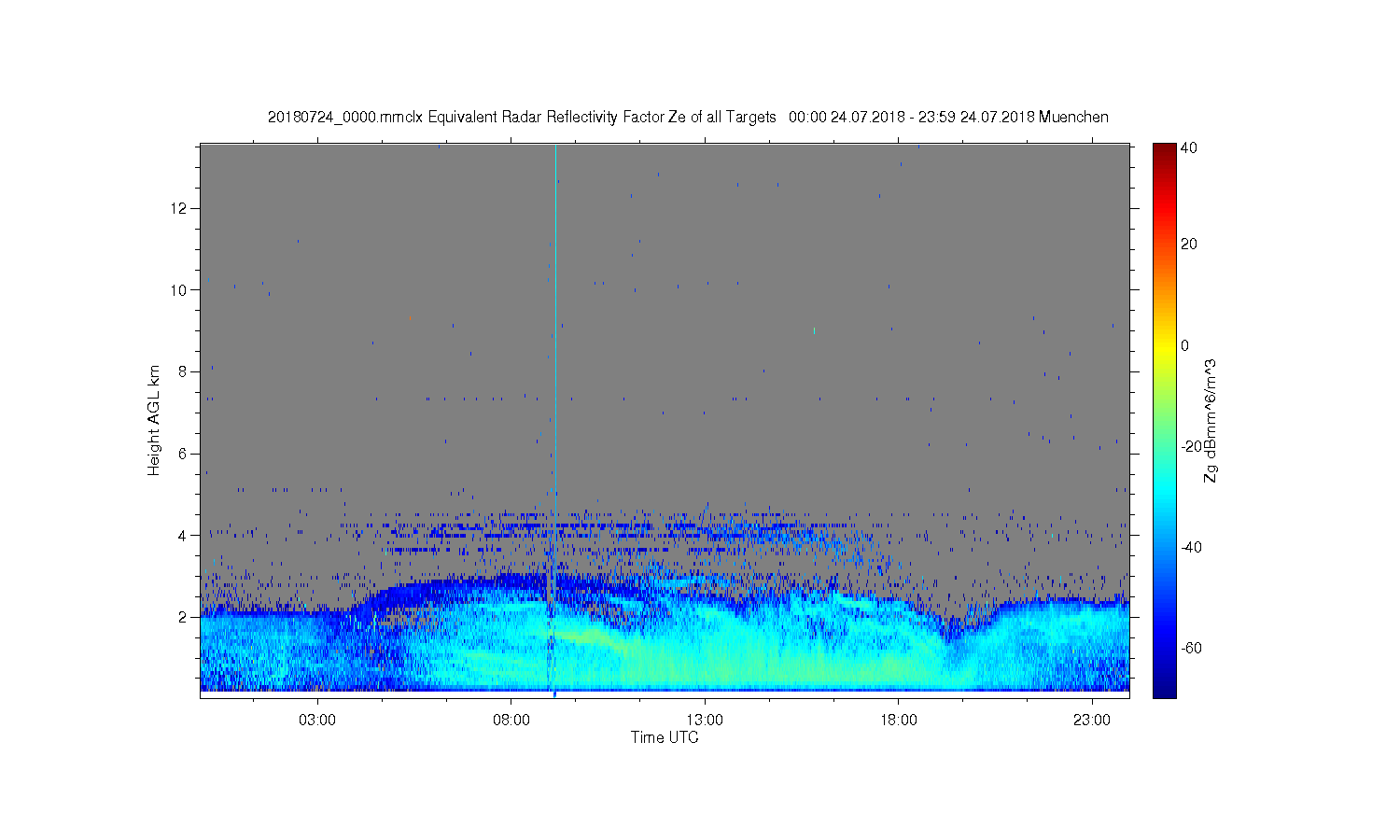Click the colorbar value label 20
This screenshot has height=840, width=1400.
click(x=1189, y=245)
